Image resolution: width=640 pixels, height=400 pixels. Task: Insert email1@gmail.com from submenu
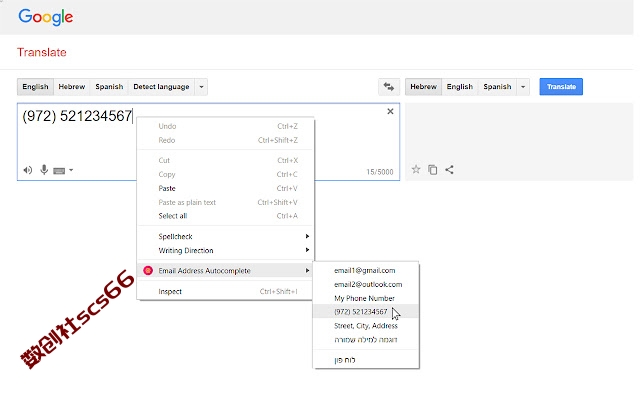click(366, 270)
